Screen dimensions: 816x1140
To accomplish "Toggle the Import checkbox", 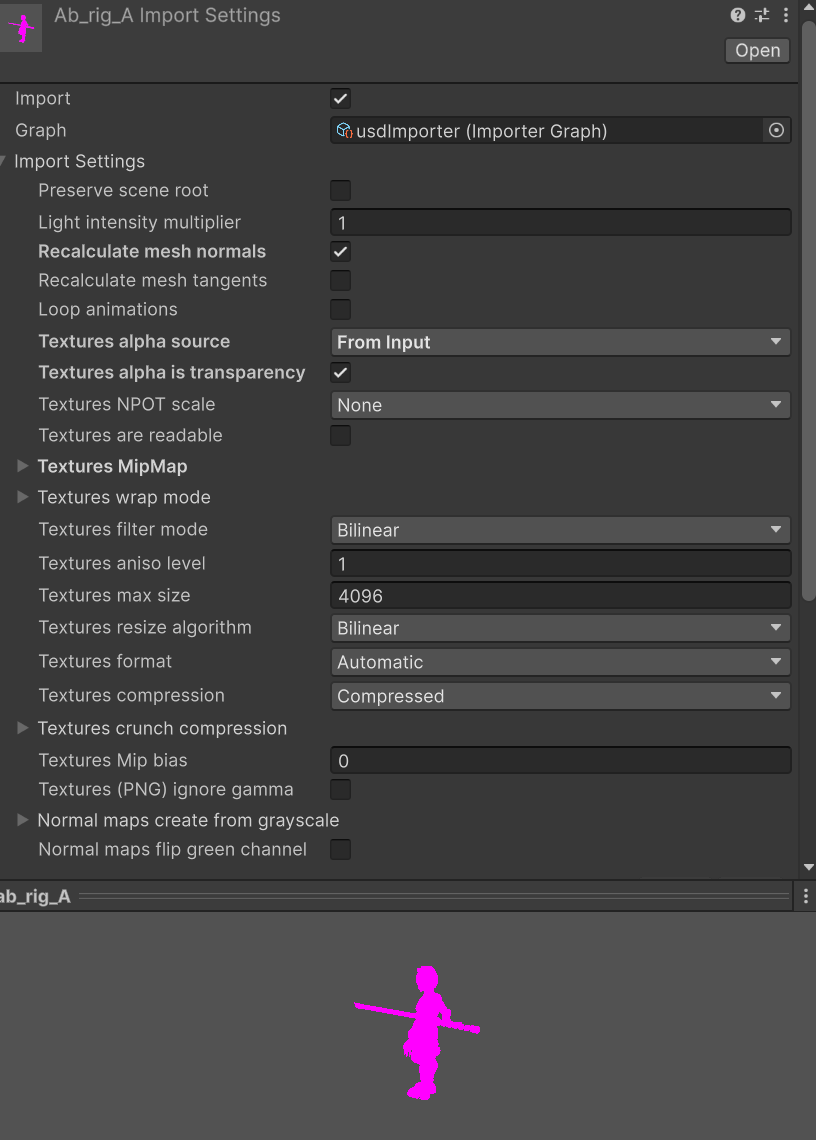I will pyautogui.click(x=340, y=99).
